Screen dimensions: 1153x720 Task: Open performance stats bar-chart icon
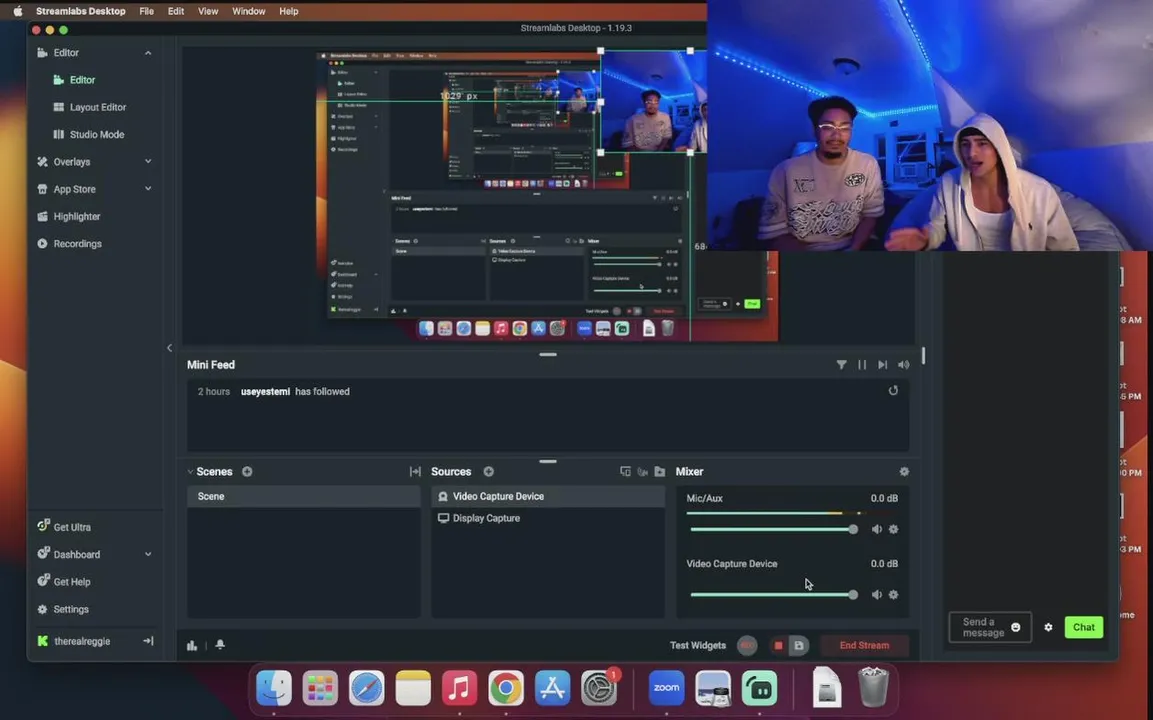(x=192, y=645)
